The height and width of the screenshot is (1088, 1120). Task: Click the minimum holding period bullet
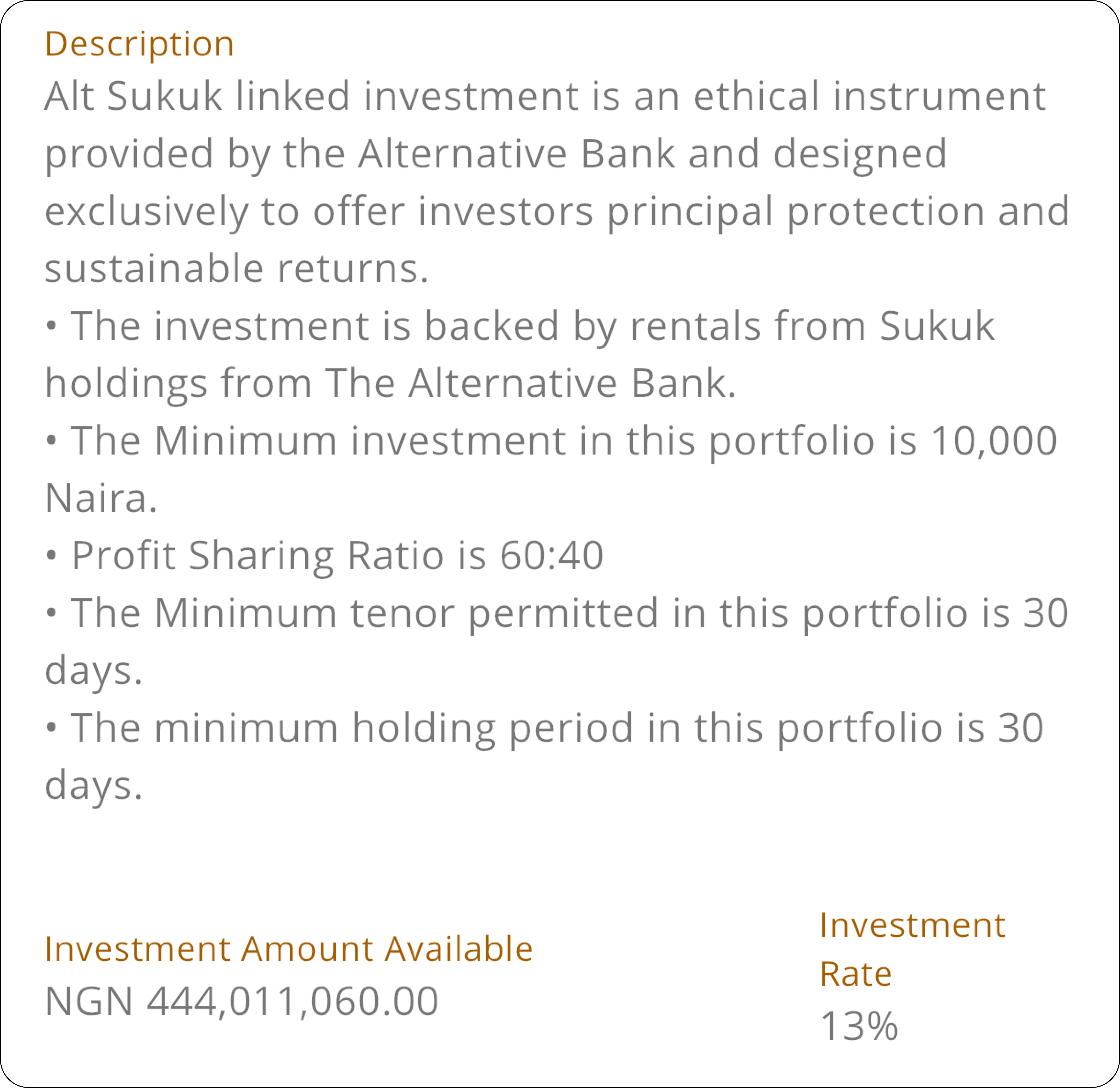tap(544, 756)
